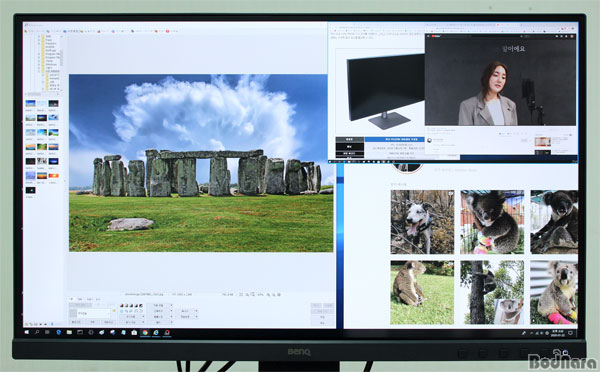Launch File Explorer from the taskbar

69,333
